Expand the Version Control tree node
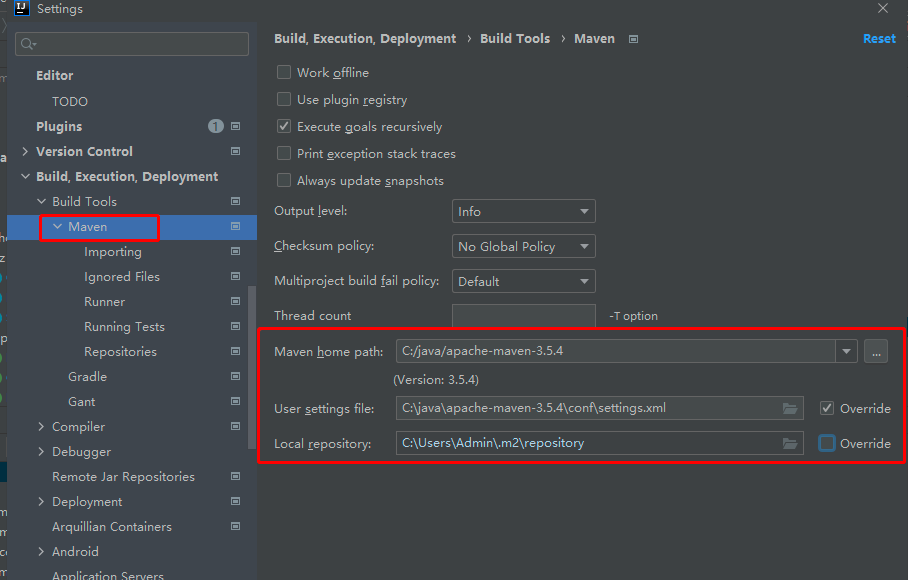Image resolution: width=908 pixels, height=580 pixels. pyautogui.click(x=25, y=152)
